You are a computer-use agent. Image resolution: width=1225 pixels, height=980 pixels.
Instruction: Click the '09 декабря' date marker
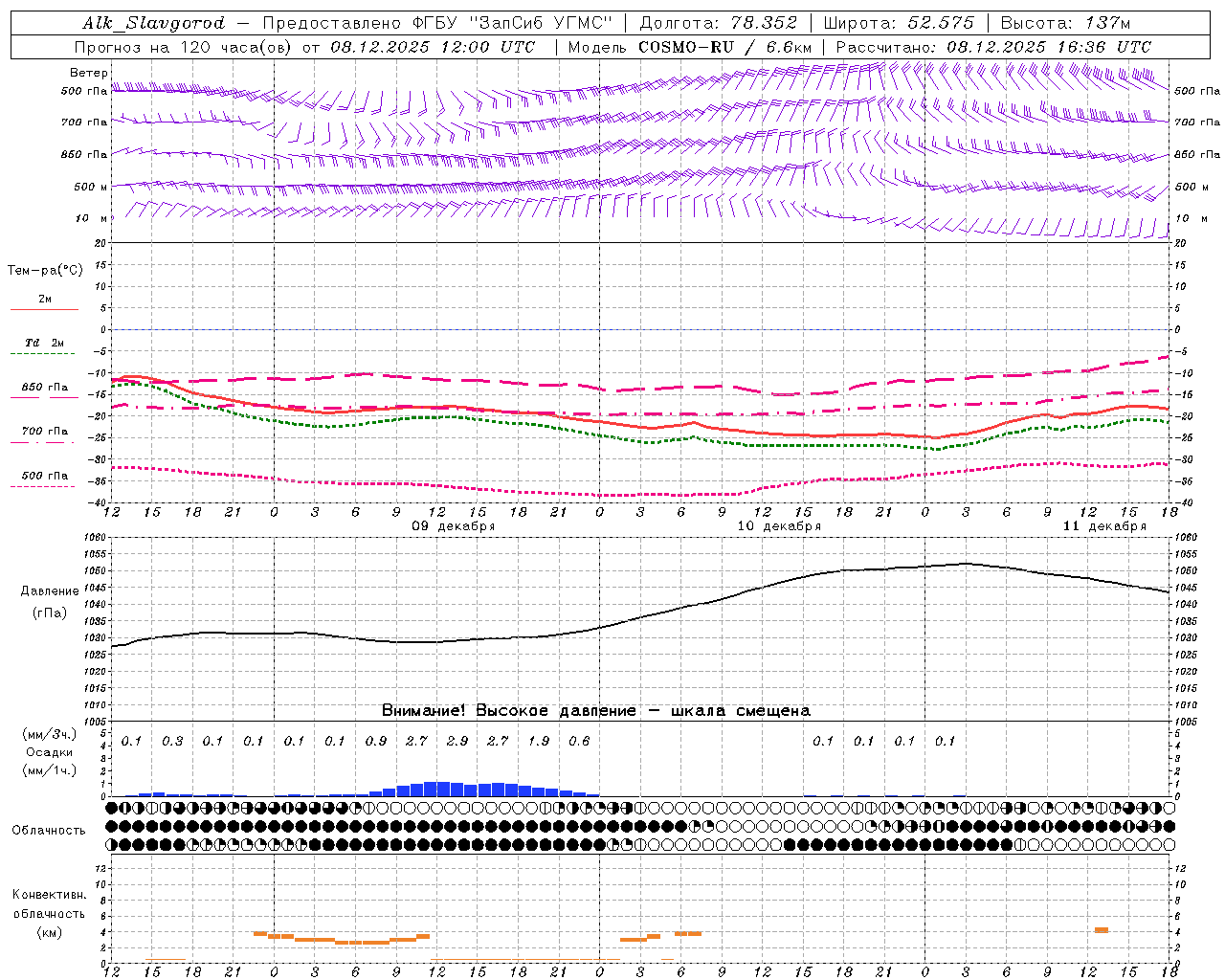click(453, 526)
